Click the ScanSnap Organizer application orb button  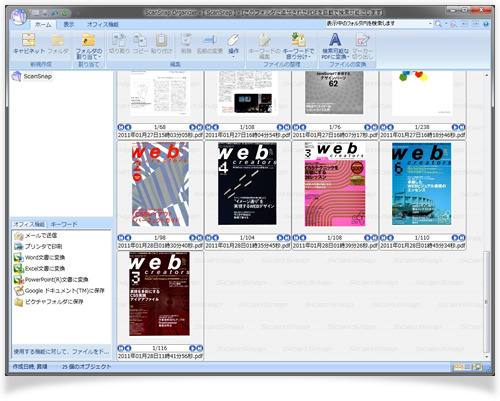pyautogui.click(x=19, y=16)
